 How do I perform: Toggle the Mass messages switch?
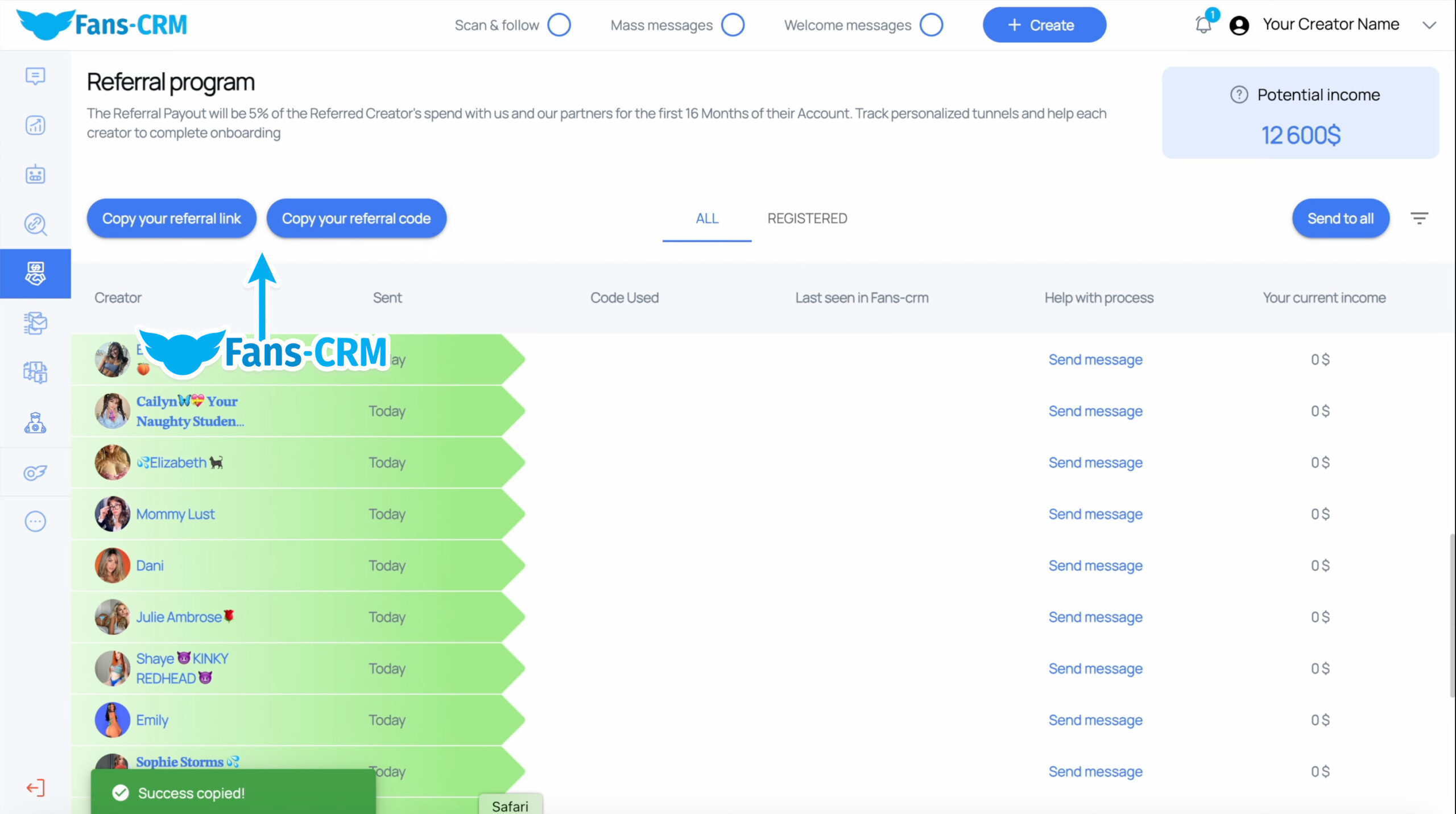pos(733,25)
